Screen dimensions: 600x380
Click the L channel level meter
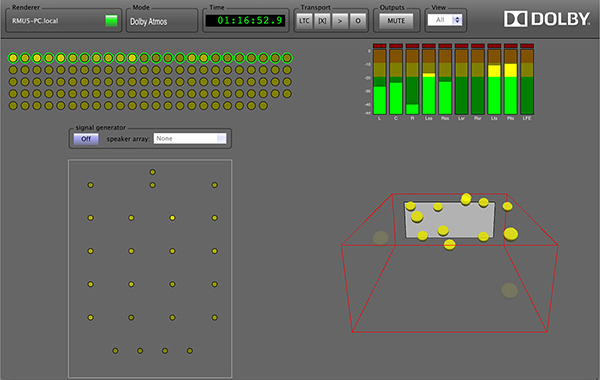(380, 82)
